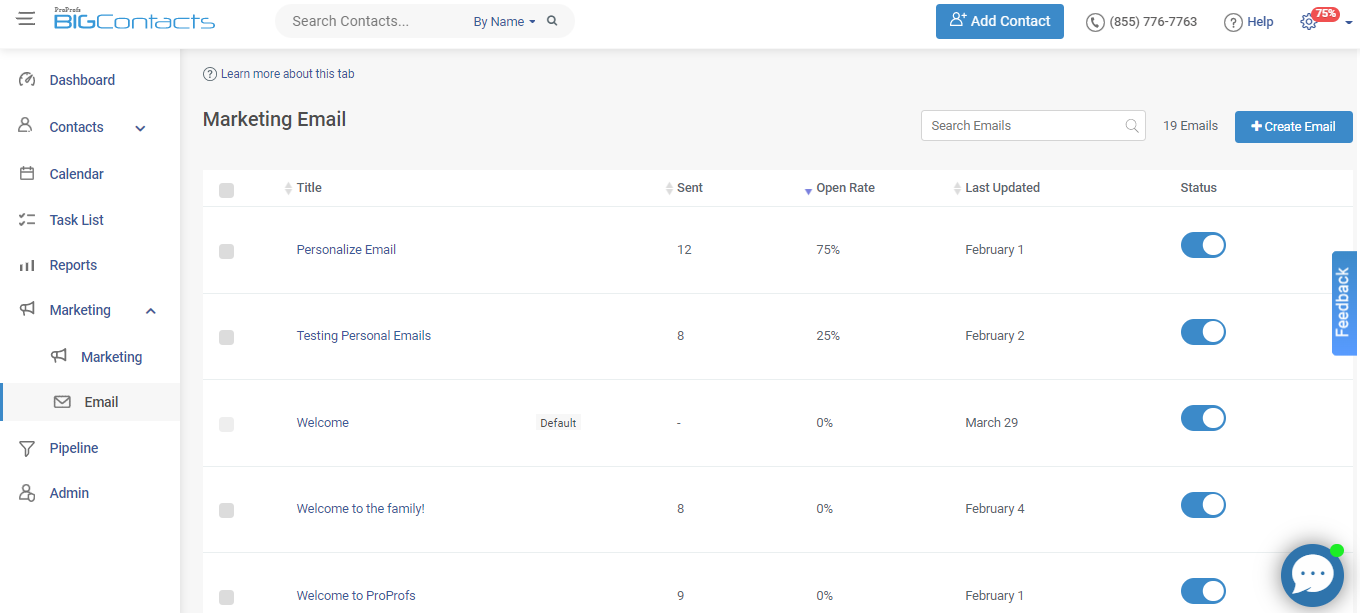Click the Pipeline funnel icon
Viewport: 1360px width, 613px height.
[x=28, y=448]
